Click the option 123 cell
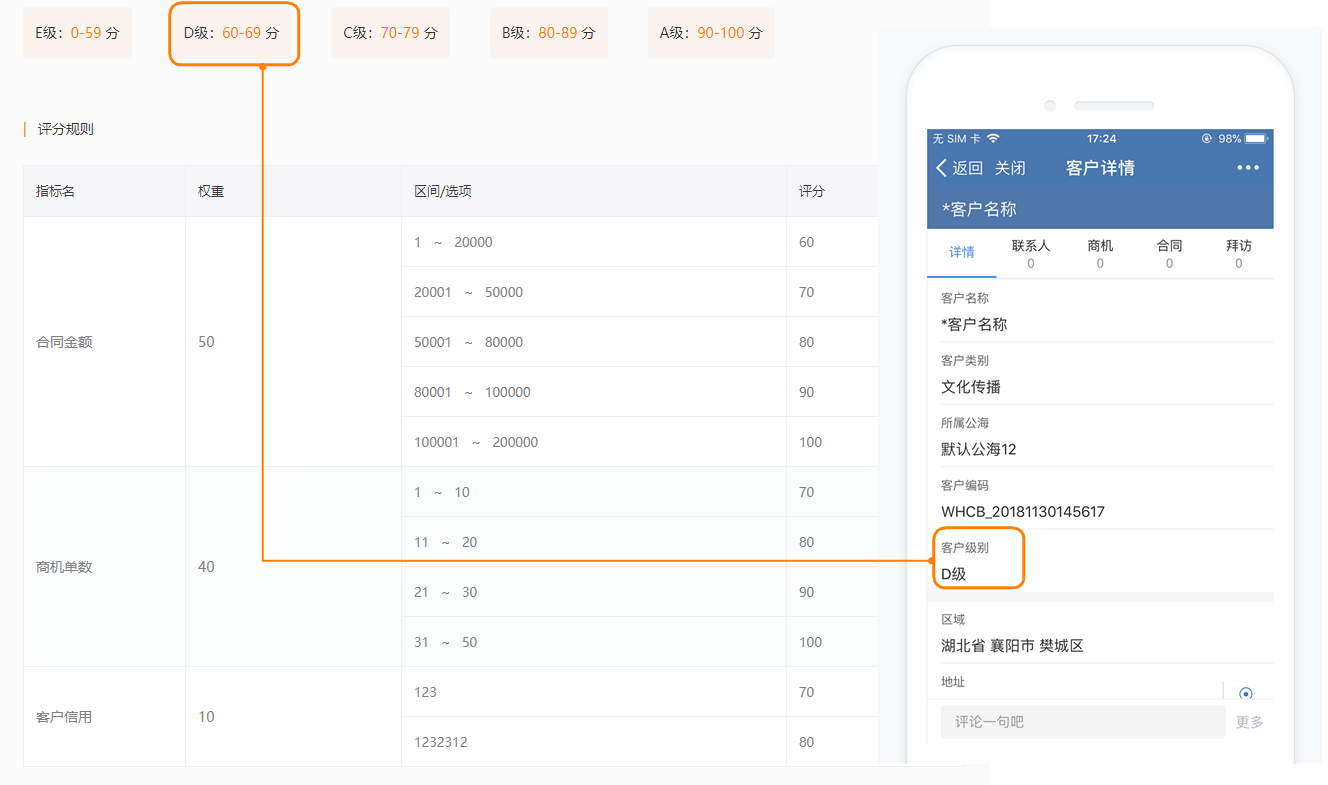 tap(594, 692)
